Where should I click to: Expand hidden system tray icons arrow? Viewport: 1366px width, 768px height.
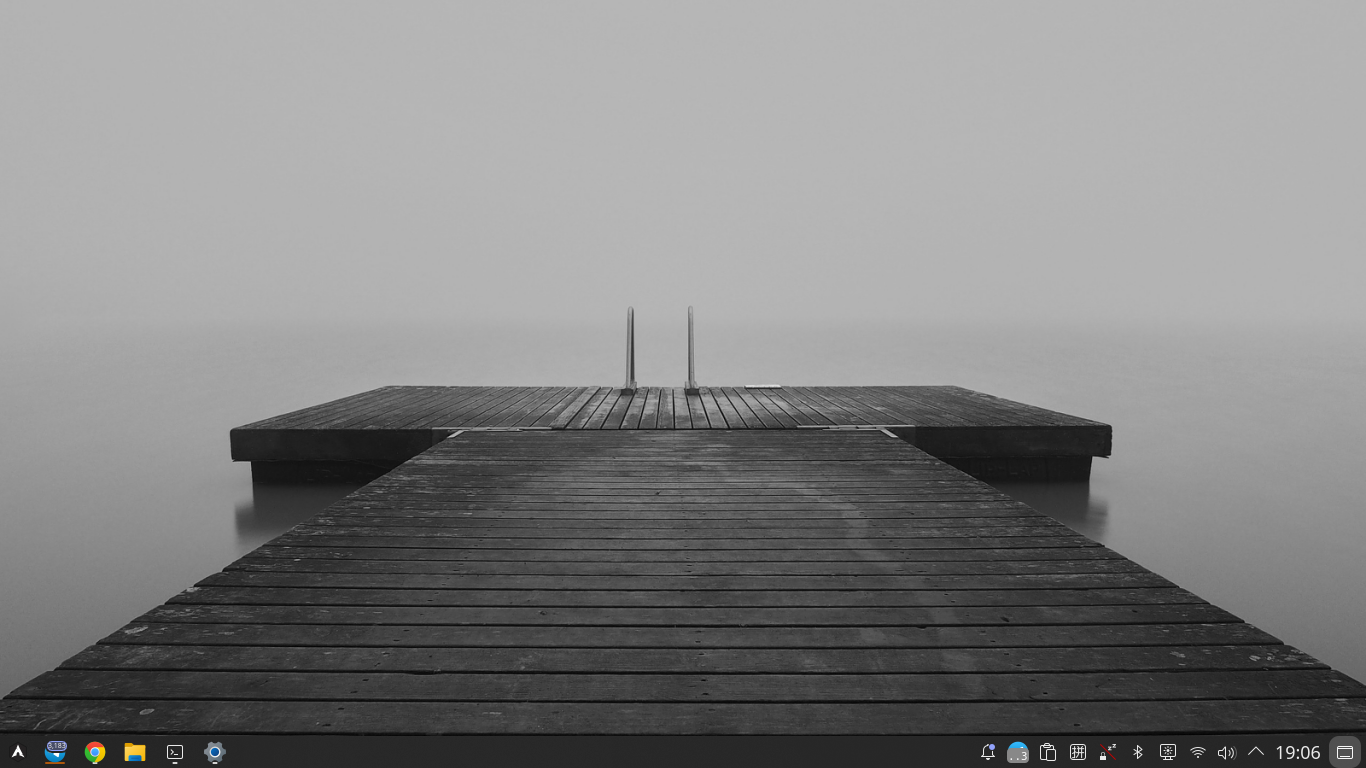pos(1256,752)
